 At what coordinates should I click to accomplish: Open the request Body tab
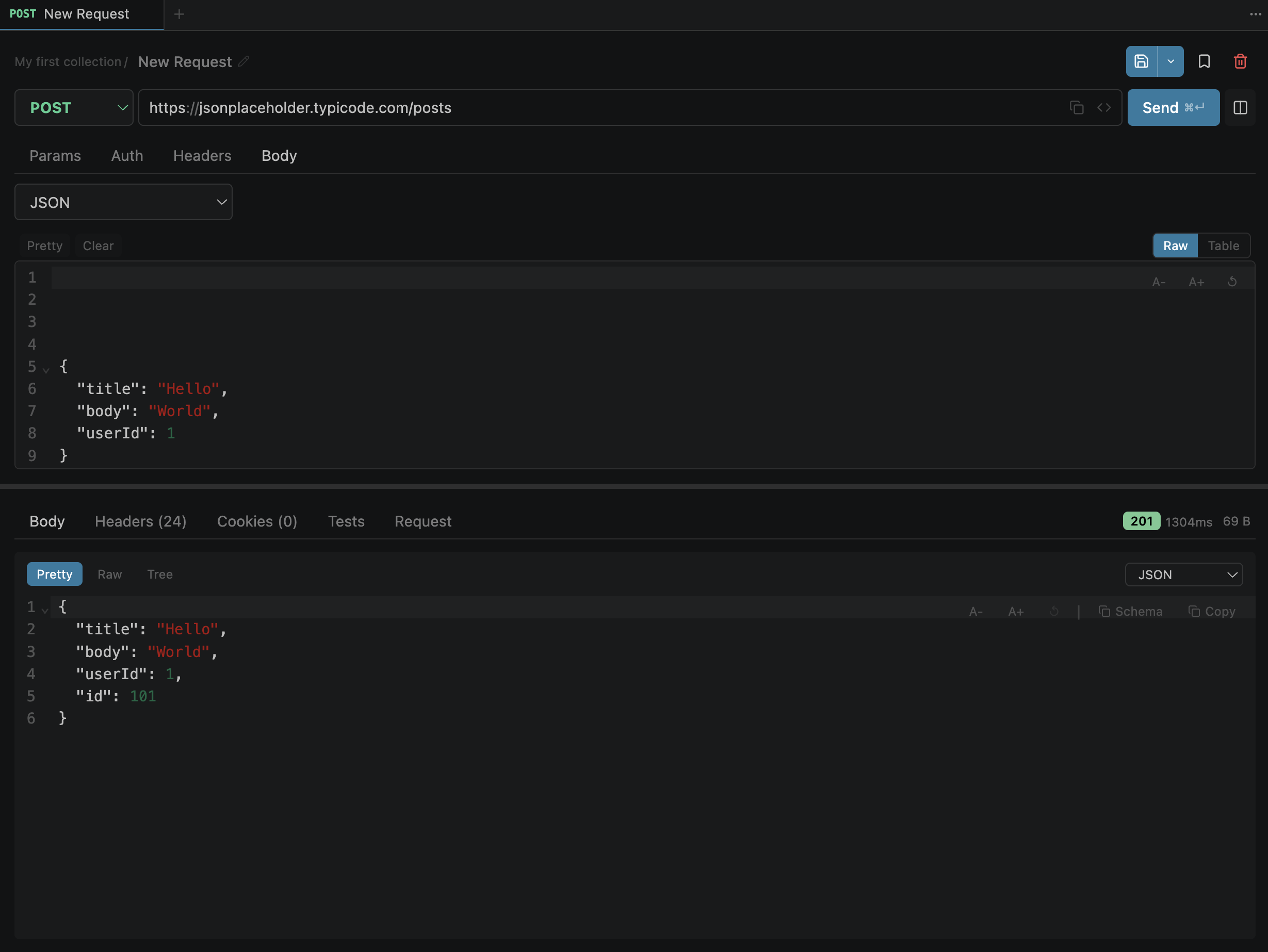point(279,156)
